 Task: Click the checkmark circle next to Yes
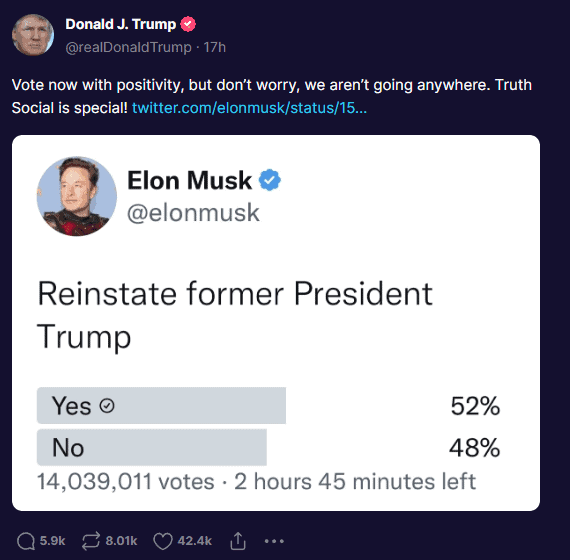[x=107, y=405]
